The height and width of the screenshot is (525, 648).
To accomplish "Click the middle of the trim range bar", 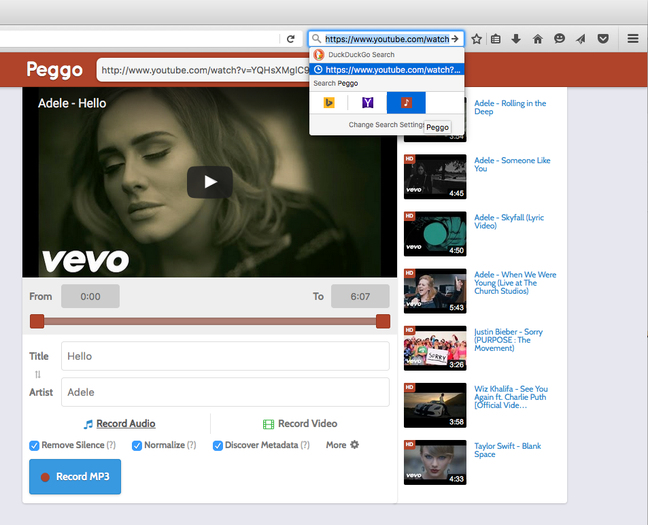I will (210, 321).
